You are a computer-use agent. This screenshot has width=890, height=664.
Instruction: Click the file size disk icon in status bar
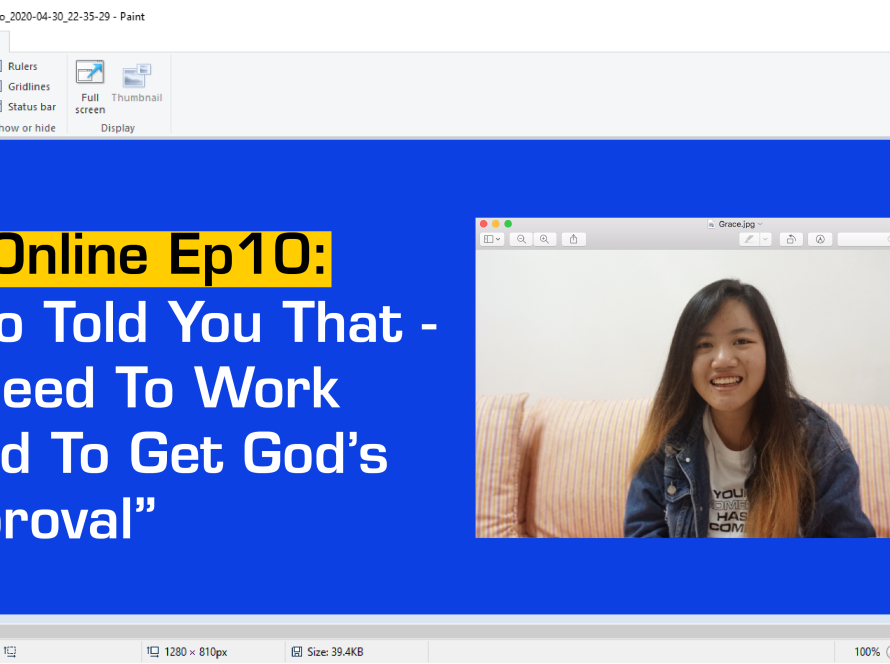[x=297, y=652]
